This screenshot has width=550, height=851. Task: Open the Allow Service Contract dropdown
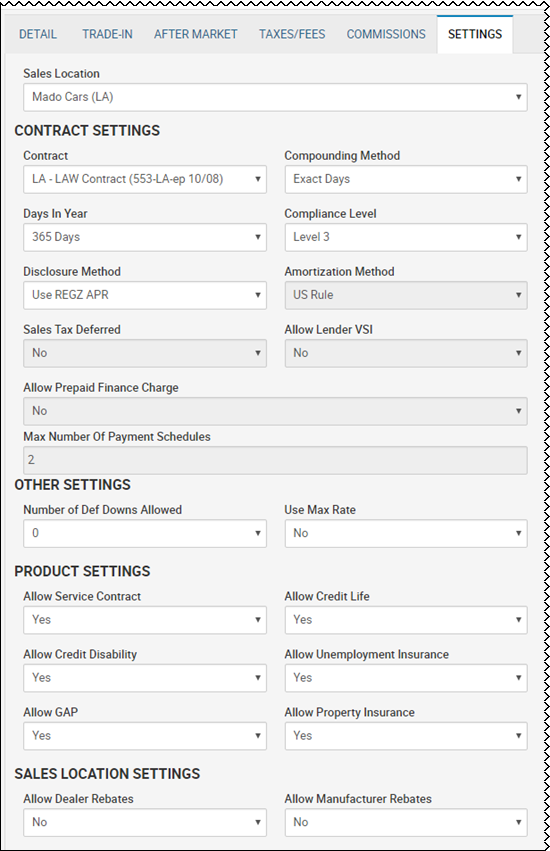point(145,620)
